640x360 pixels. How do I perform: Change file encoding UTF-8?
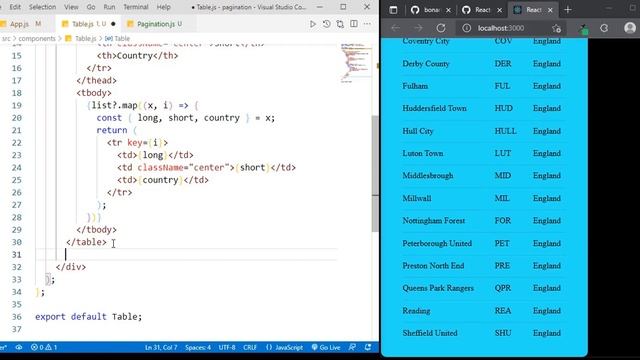click(227, 347)
